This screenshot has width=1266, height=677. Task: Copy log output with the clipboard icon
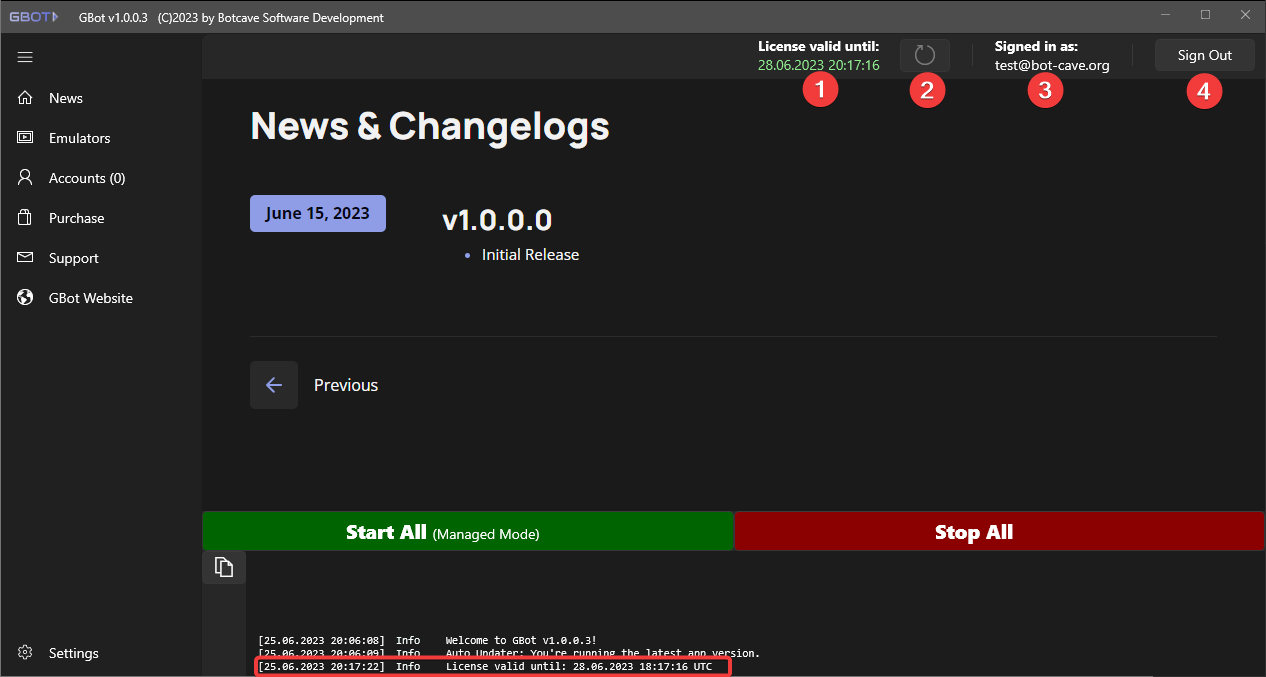tap(224, 568)
